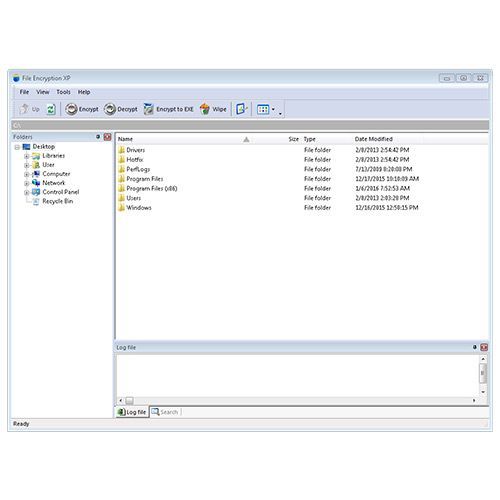
Task: Collapse the Desktop tree node
Action: click(x=17, y=147)
